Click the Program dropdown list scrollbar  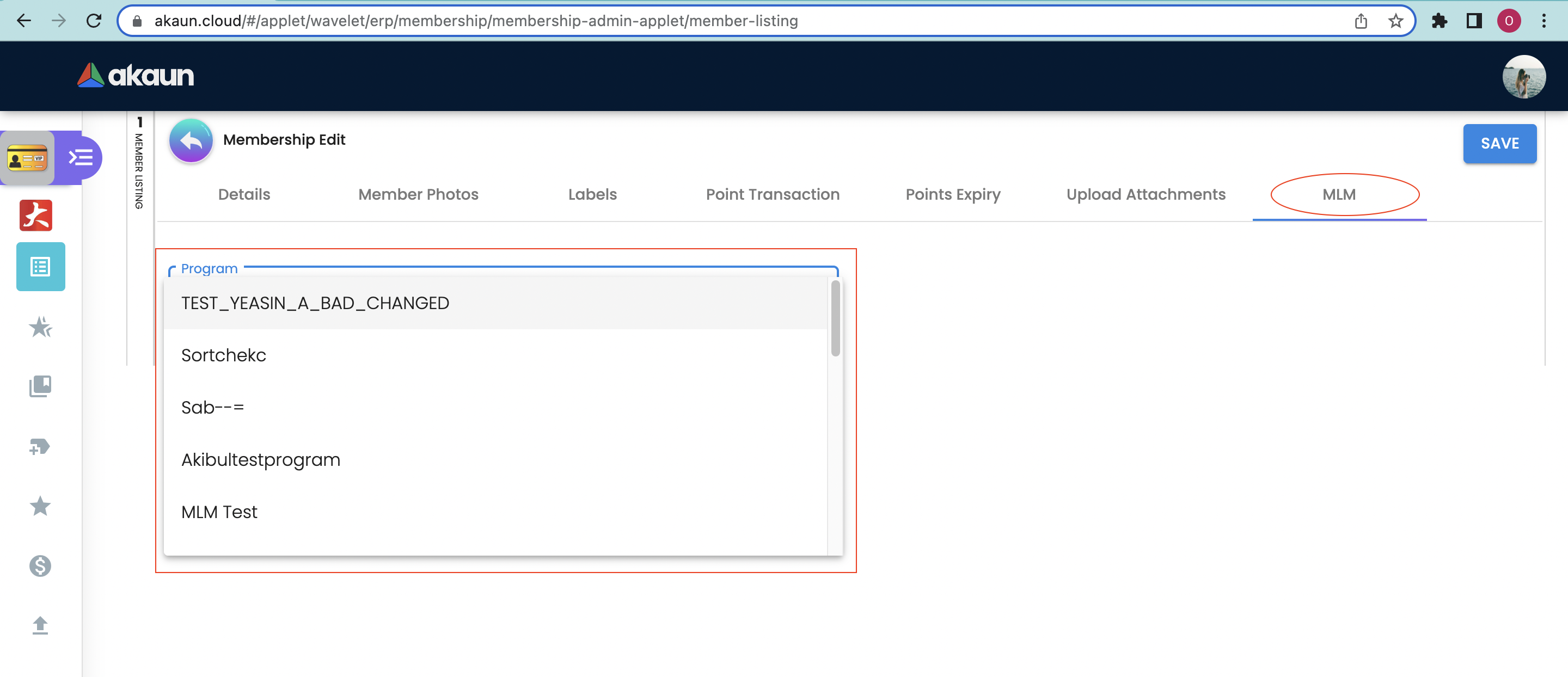point(835,319)
